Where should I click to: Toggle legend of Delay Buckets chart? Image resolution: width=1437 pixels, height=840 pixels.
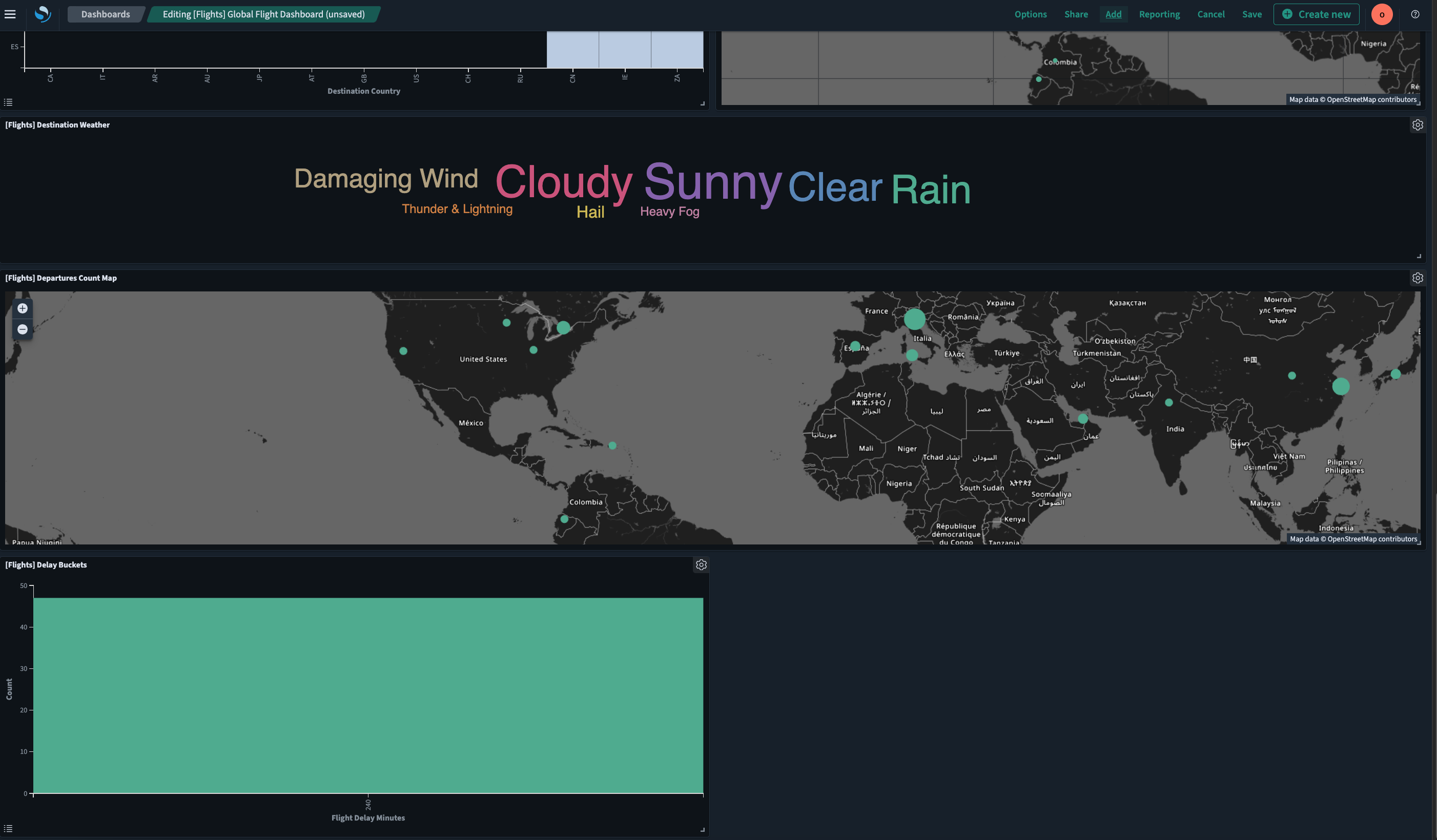pyautogui.click(x=8, y=829)
